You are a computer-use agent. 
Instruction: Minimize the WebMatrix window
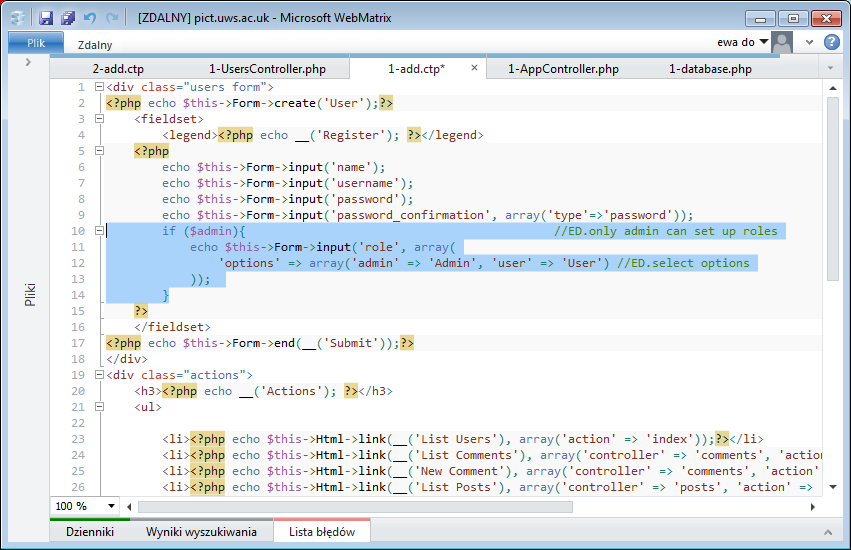click(x=760, y=19)
